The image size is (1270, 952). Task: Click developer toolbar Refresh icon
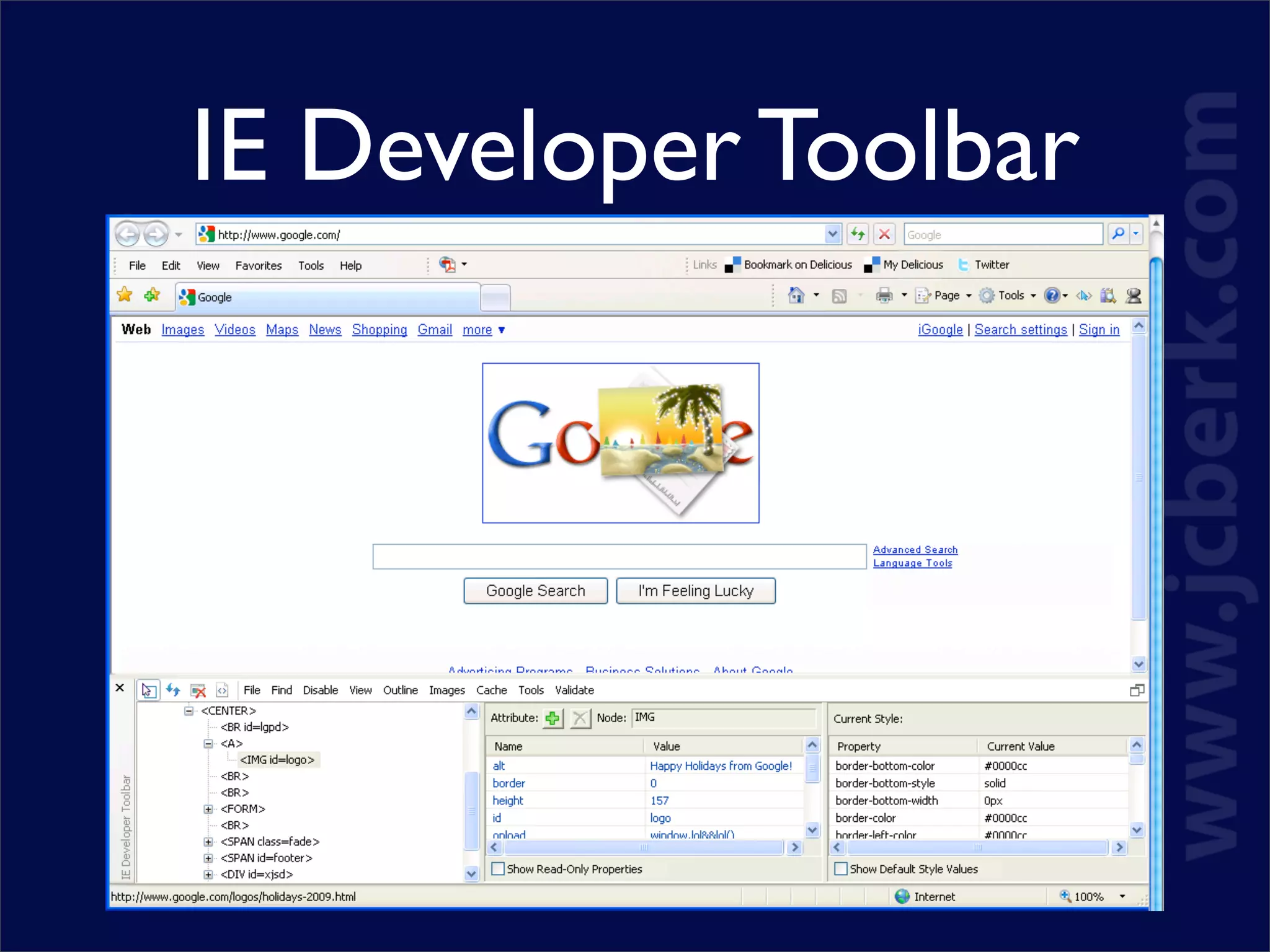click(x=173, y=690)
